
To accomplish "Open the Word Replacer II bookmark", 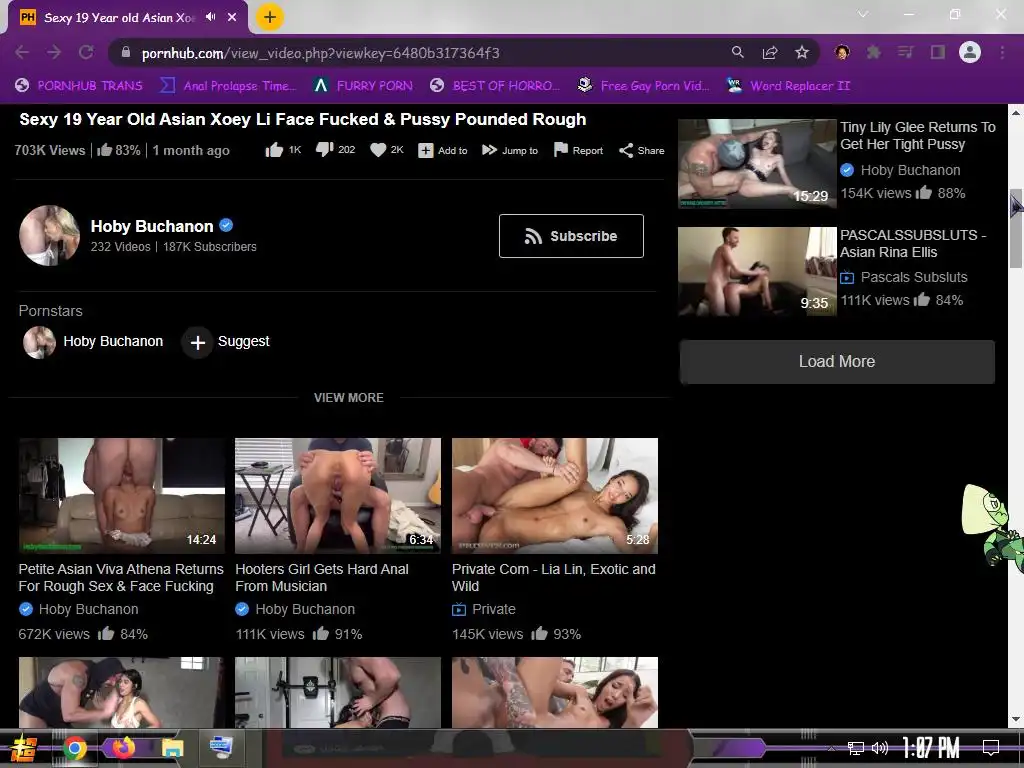I will pos(789,86).
